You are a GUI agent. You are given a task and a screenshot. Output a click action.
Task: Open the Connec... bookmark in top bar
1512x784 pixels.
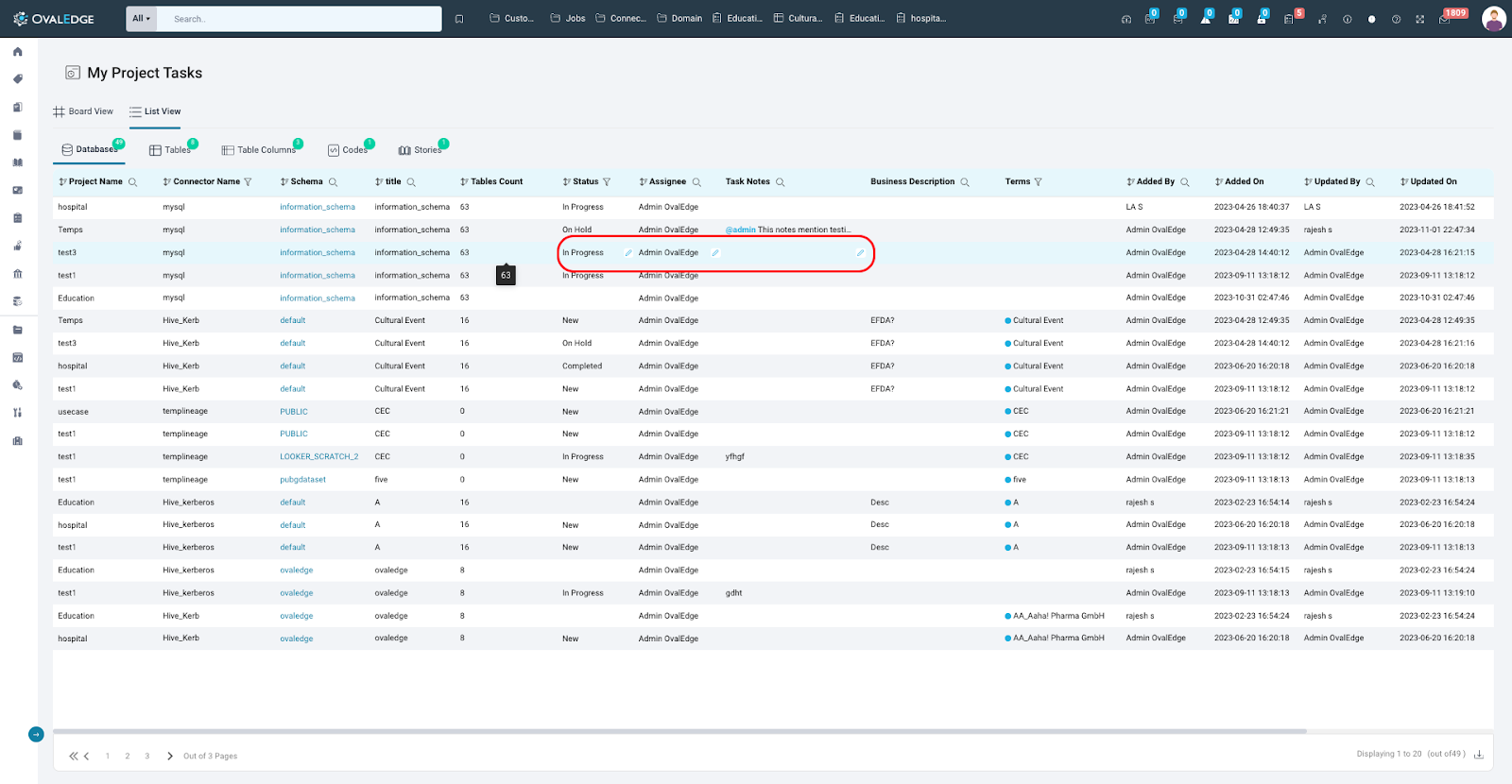pos(621,18)
